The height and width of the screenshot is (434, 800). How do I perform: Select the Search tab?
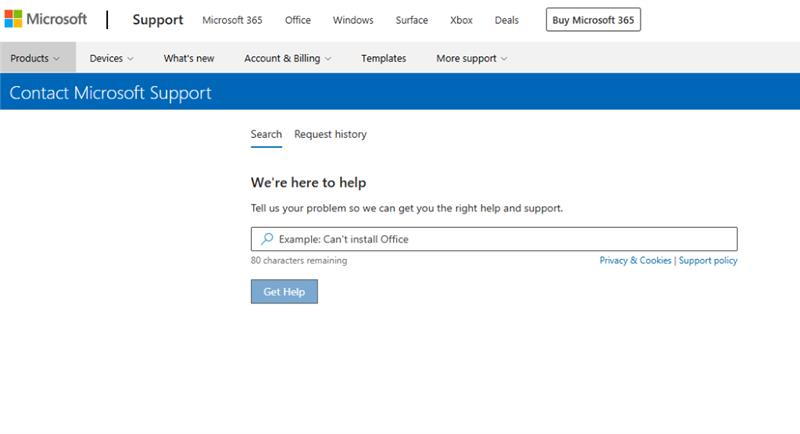pos(266,135)
